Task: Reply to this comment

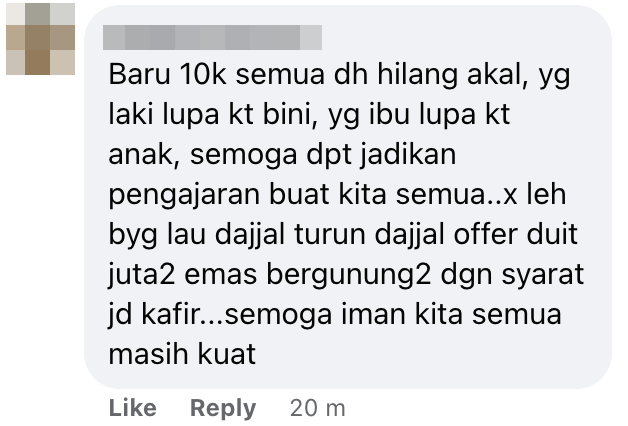Action: coord(223,409)
